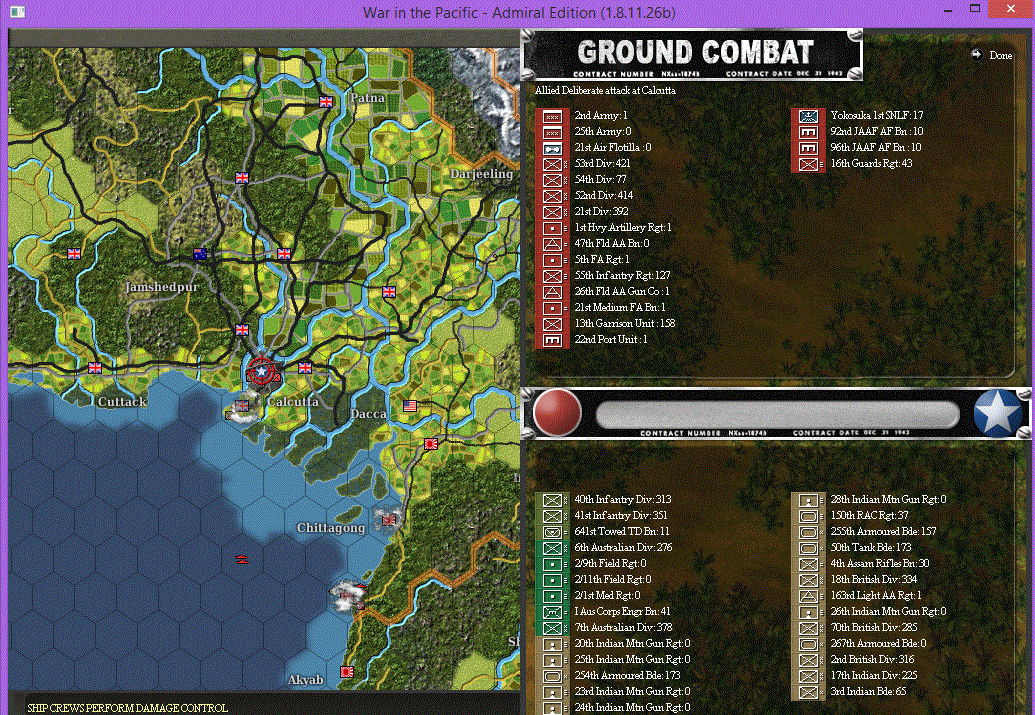Click the 47th Fld AA Bn icon
Screen dimensions: 1035x715
[x=552, y=244]
